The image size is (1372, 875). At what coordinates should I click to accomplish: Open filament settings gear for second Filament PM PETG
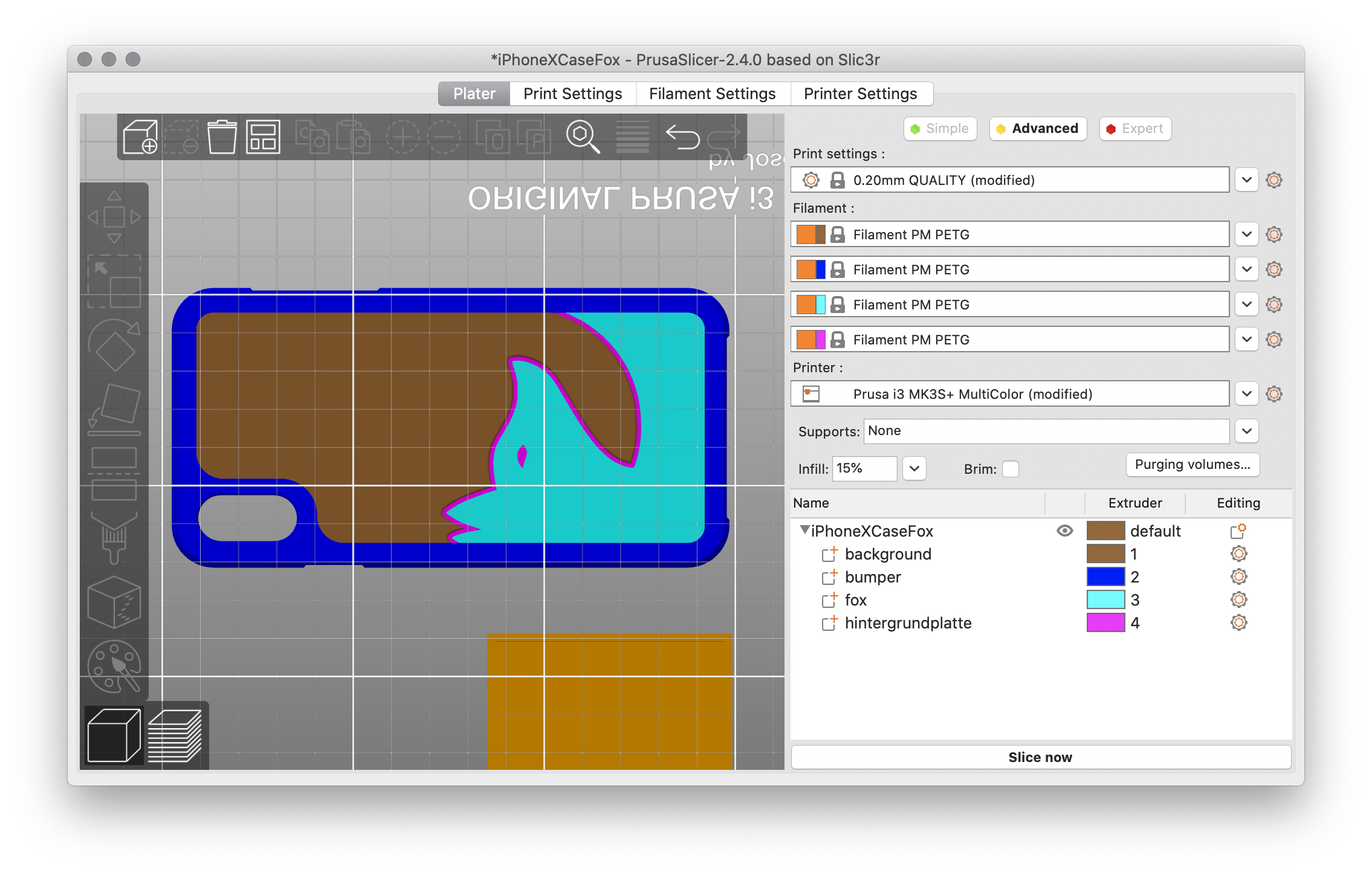click(x=1274, y=270)
